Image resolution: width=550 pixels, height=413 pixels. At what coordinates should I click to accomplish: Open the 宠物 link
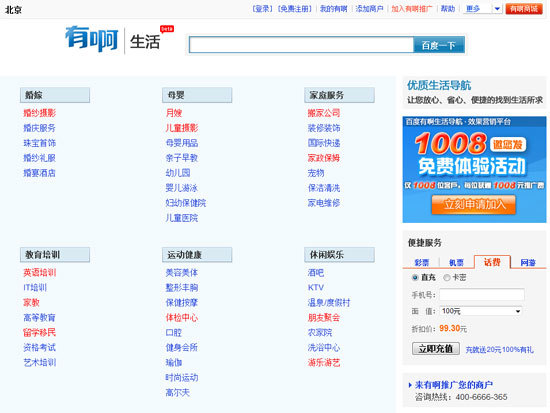tap(316, 173)
